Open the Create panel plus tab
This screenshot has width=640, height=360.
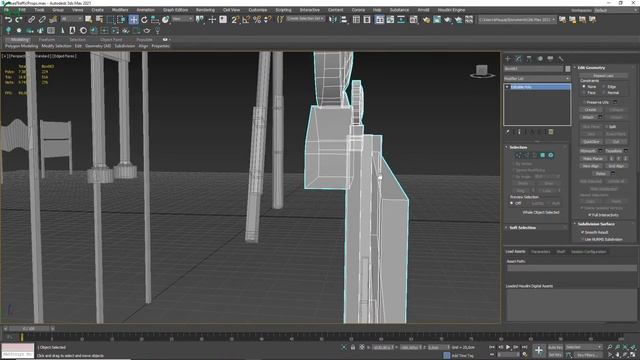click(508, 59)
